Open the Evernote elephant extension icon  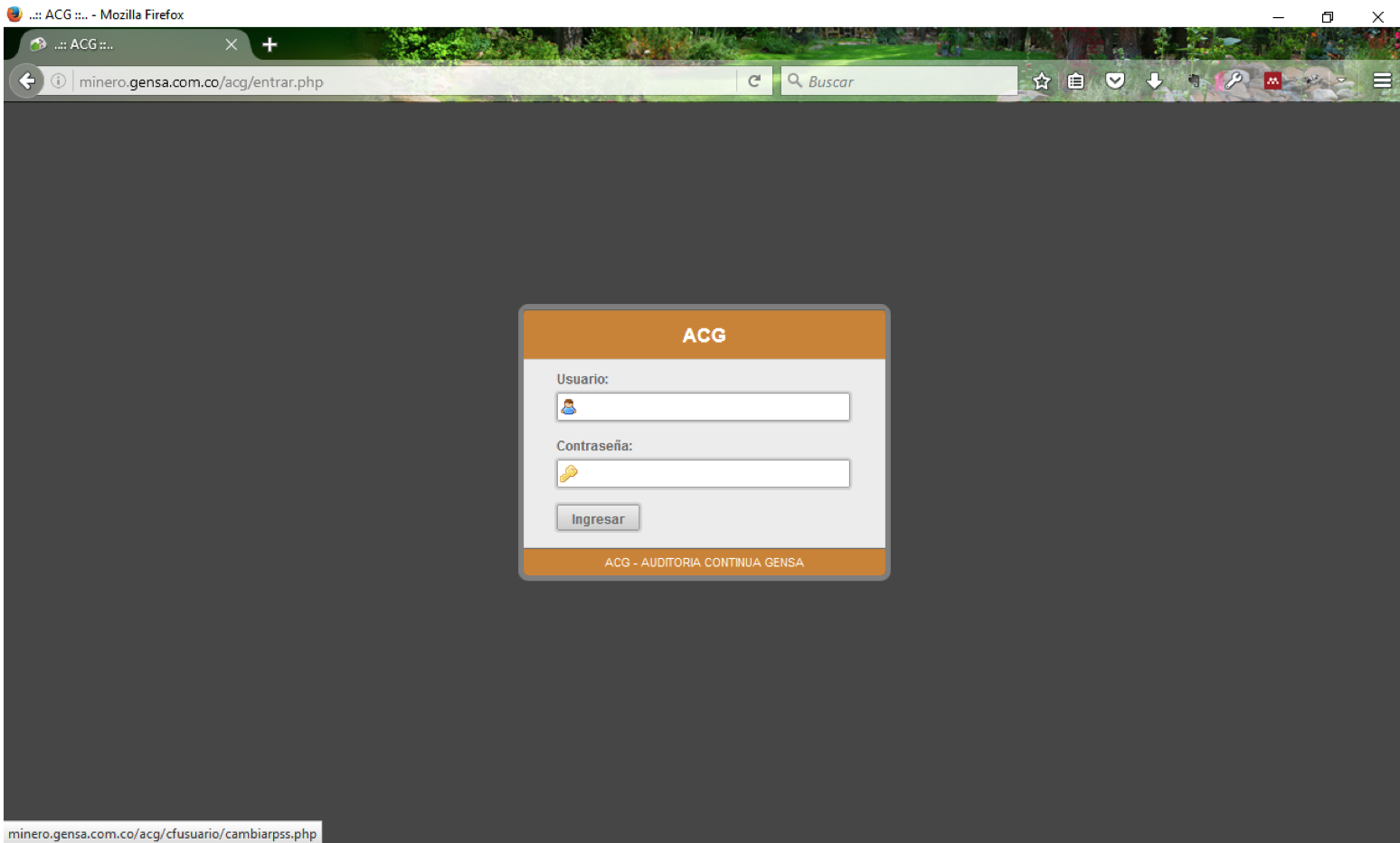click(x=1194, y=81)
